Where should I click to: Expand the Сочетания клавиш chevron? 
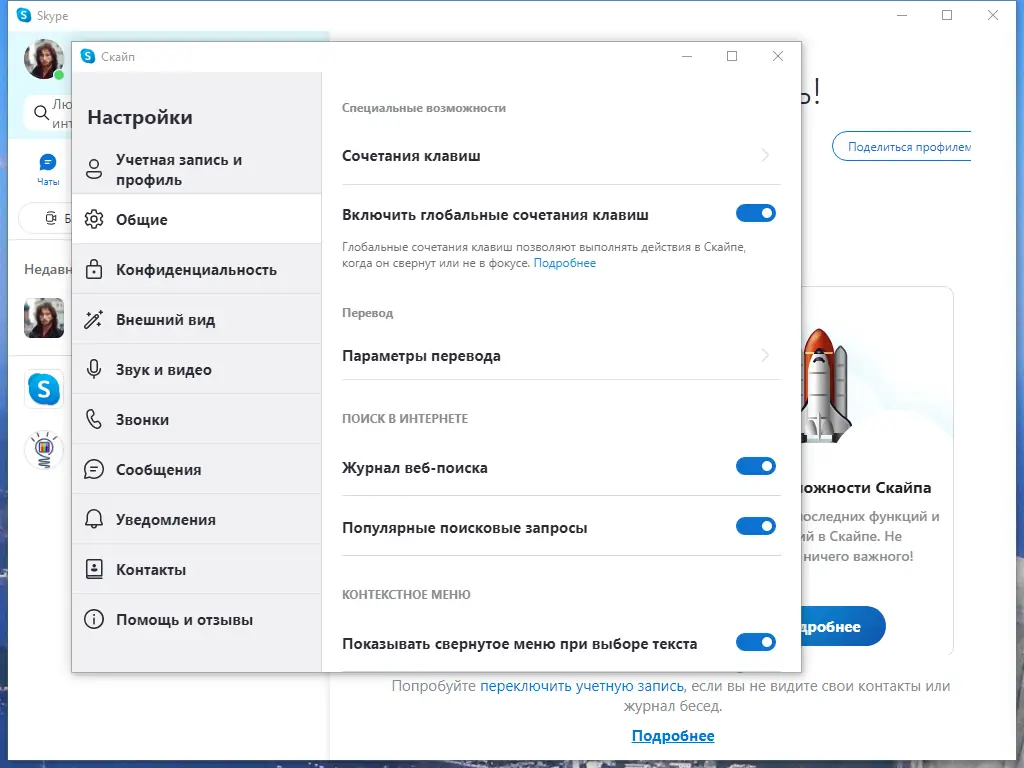[x=765, y=155]
